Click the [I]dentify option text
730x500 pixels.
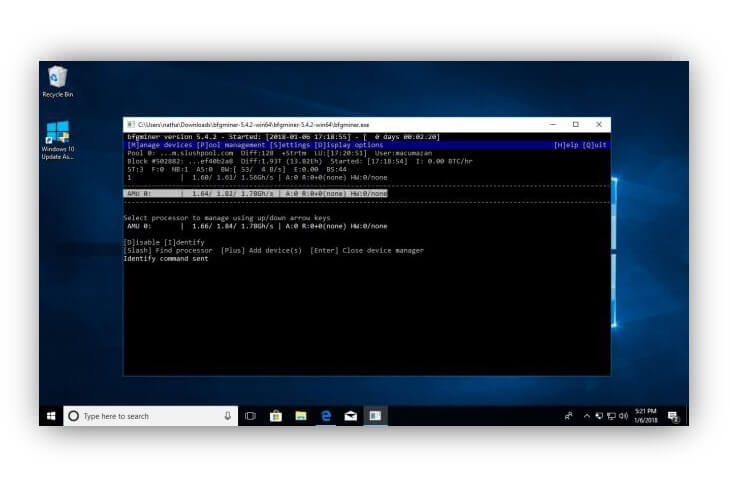[x=184, y=243]
